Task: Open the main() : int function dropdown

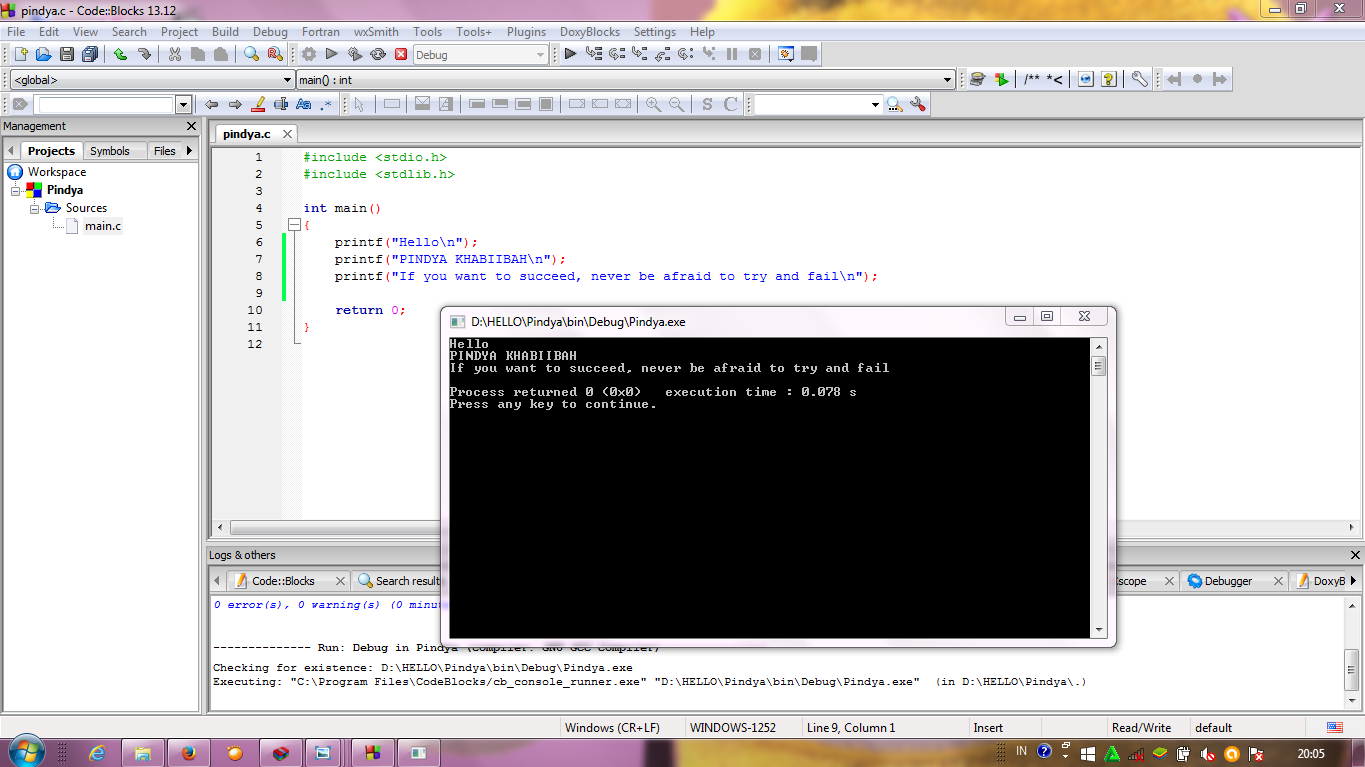Action: (626, 80)
